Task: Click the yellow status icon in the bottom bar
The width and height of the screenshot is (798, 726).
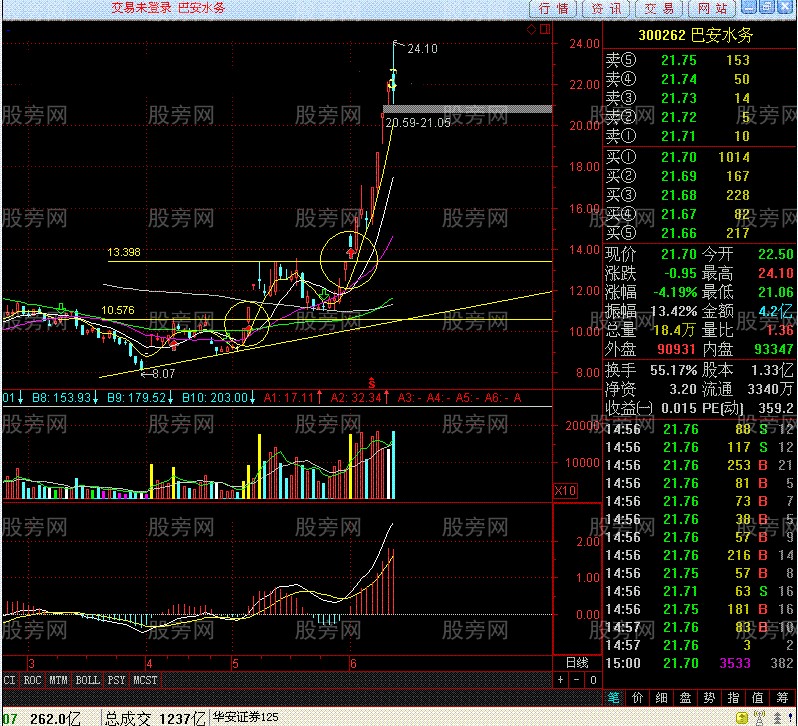Action: pyautogui.click(x=743, y=718)
